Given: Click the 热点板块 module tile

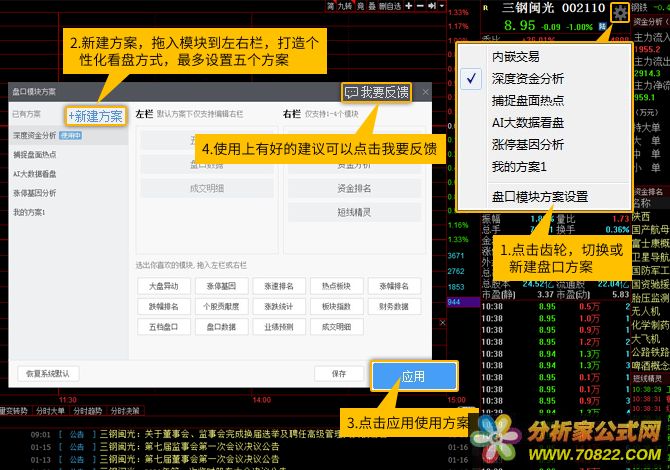Looking at the screenshot, I should (337, 286).
